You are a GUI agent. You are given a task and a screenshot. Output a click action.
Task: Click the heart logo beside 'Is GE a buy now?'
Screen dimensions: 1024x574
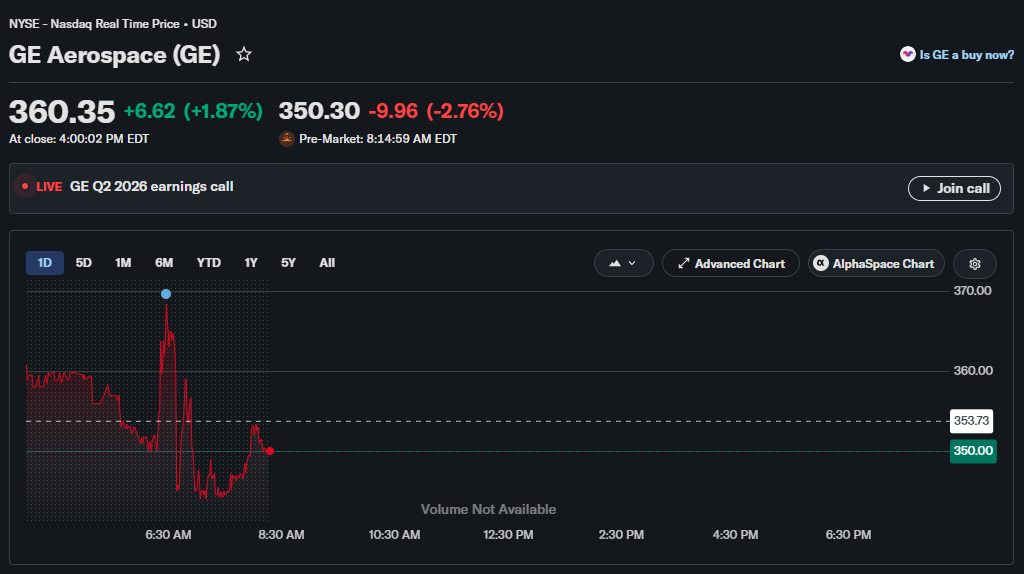[x=908, y=54]
